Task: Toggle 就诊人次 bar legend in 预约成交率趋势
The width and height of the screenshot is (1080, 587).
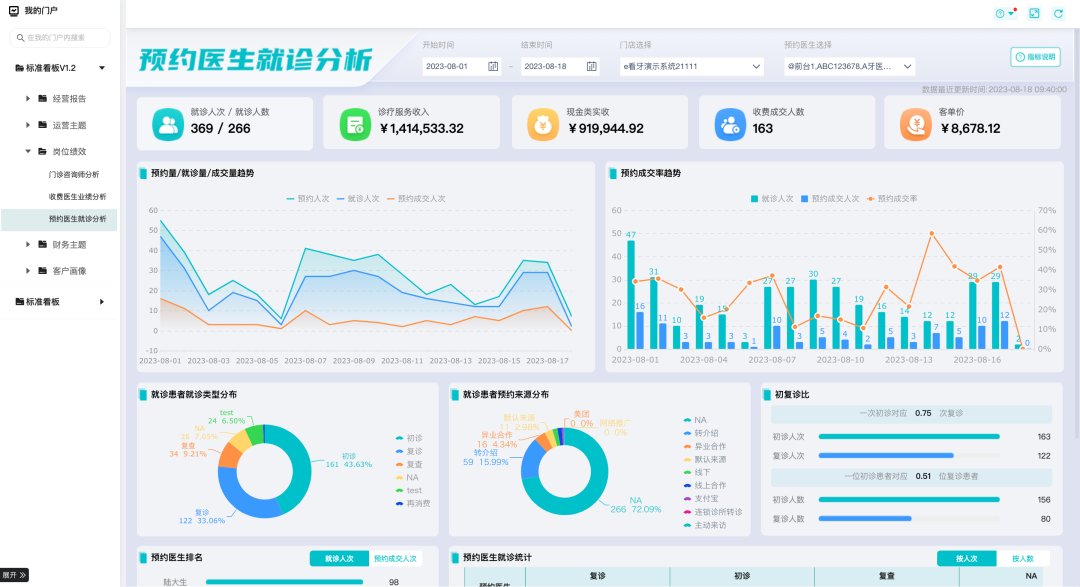Action: [x=771, y=198]
